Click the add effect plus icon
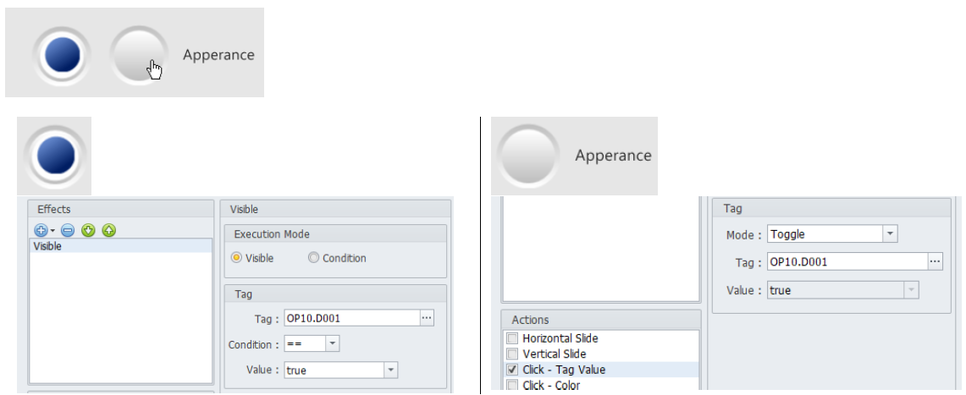The height and width of the screenshot is (395, 966). pyautogui.click(x=41, y=230)
